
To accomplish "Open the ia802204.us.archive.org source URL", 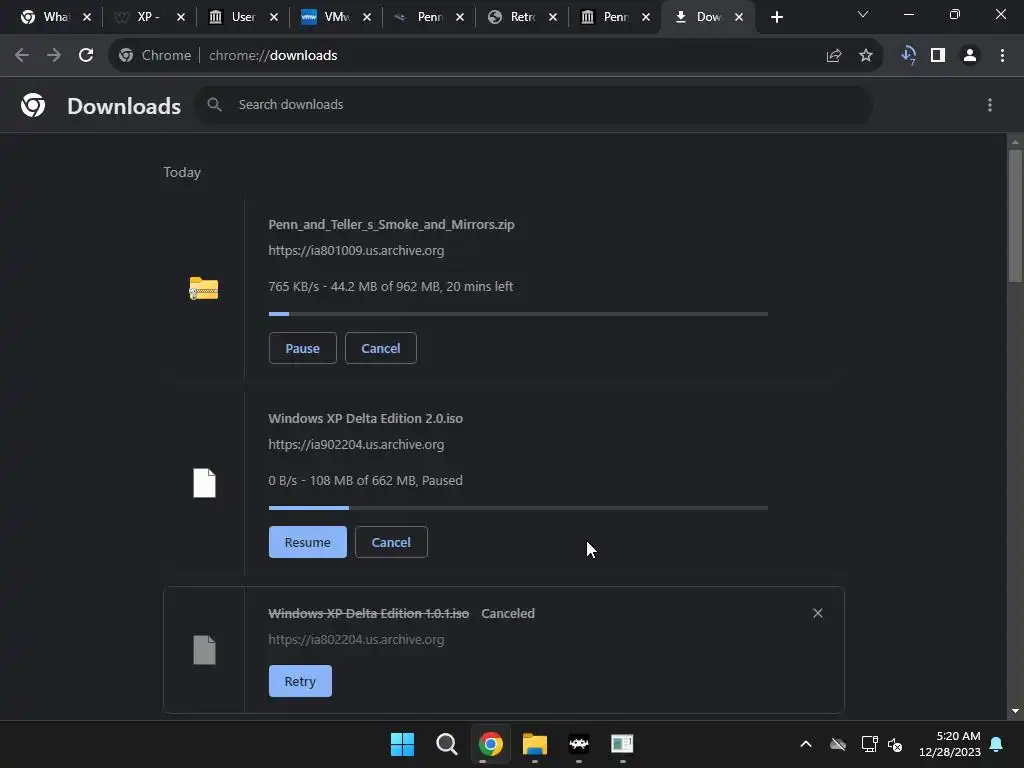I will point(356,640).
